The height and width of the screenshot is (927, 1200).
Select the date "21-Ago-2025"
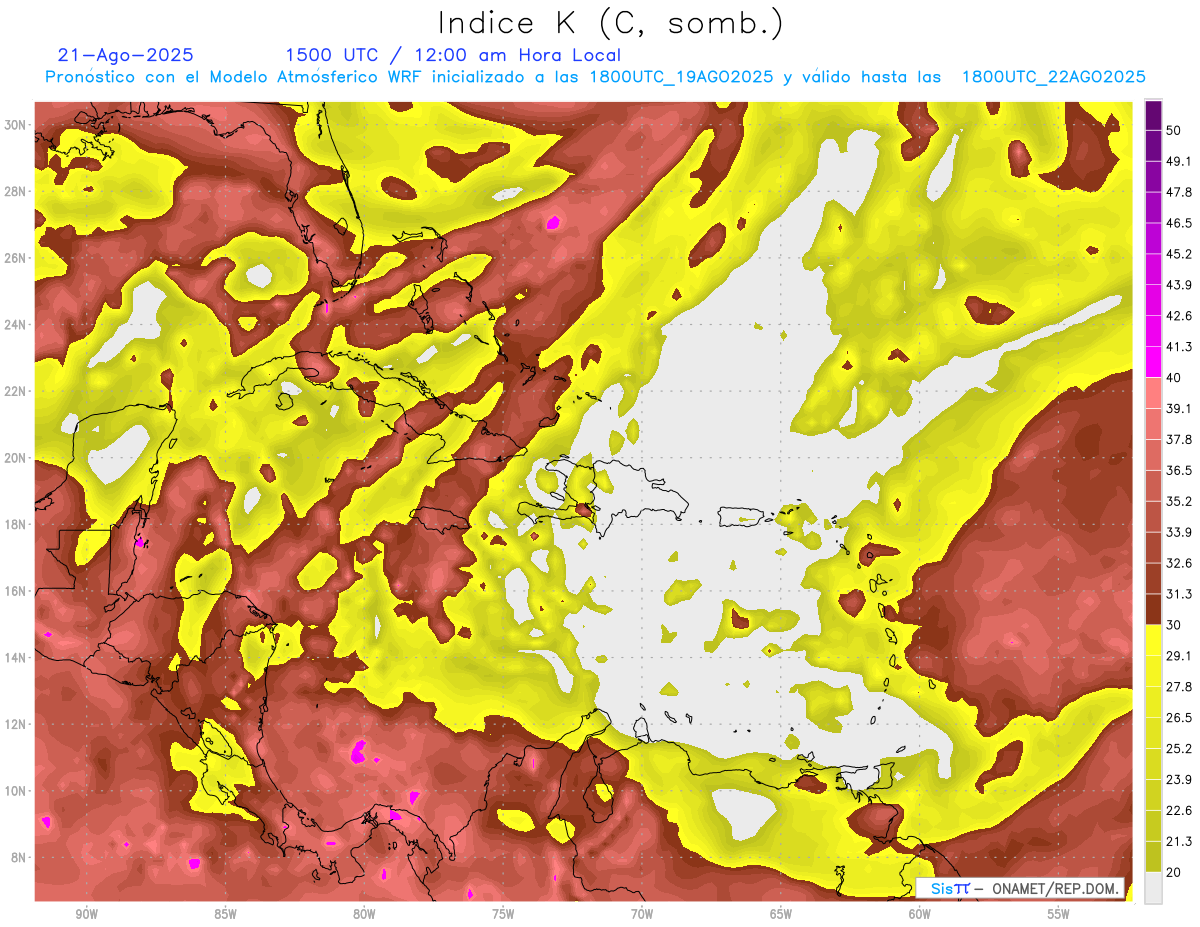126,55
